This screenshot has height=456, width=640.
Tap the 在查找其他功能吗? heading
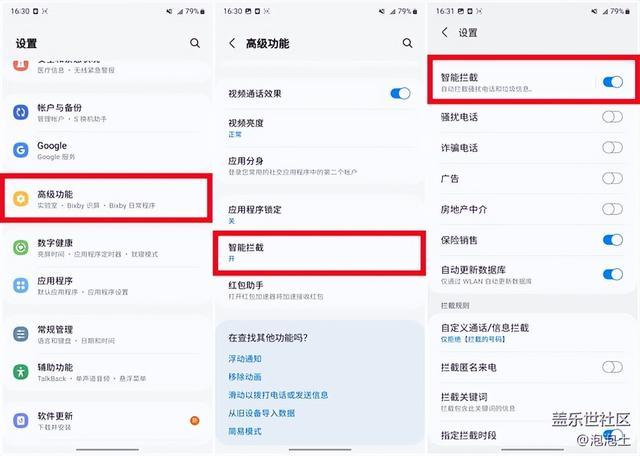268,338
